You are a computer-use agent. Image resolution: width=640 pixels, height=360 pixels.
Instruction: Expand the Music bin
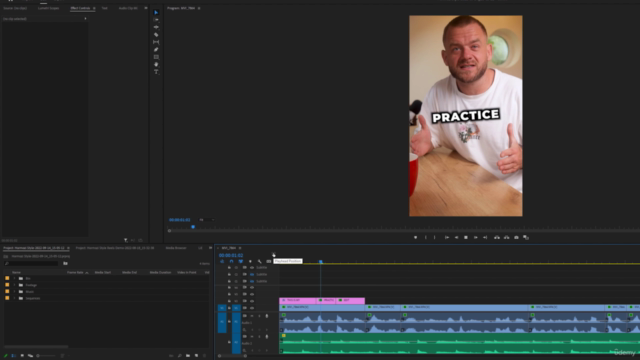click(x=14, y=291)
